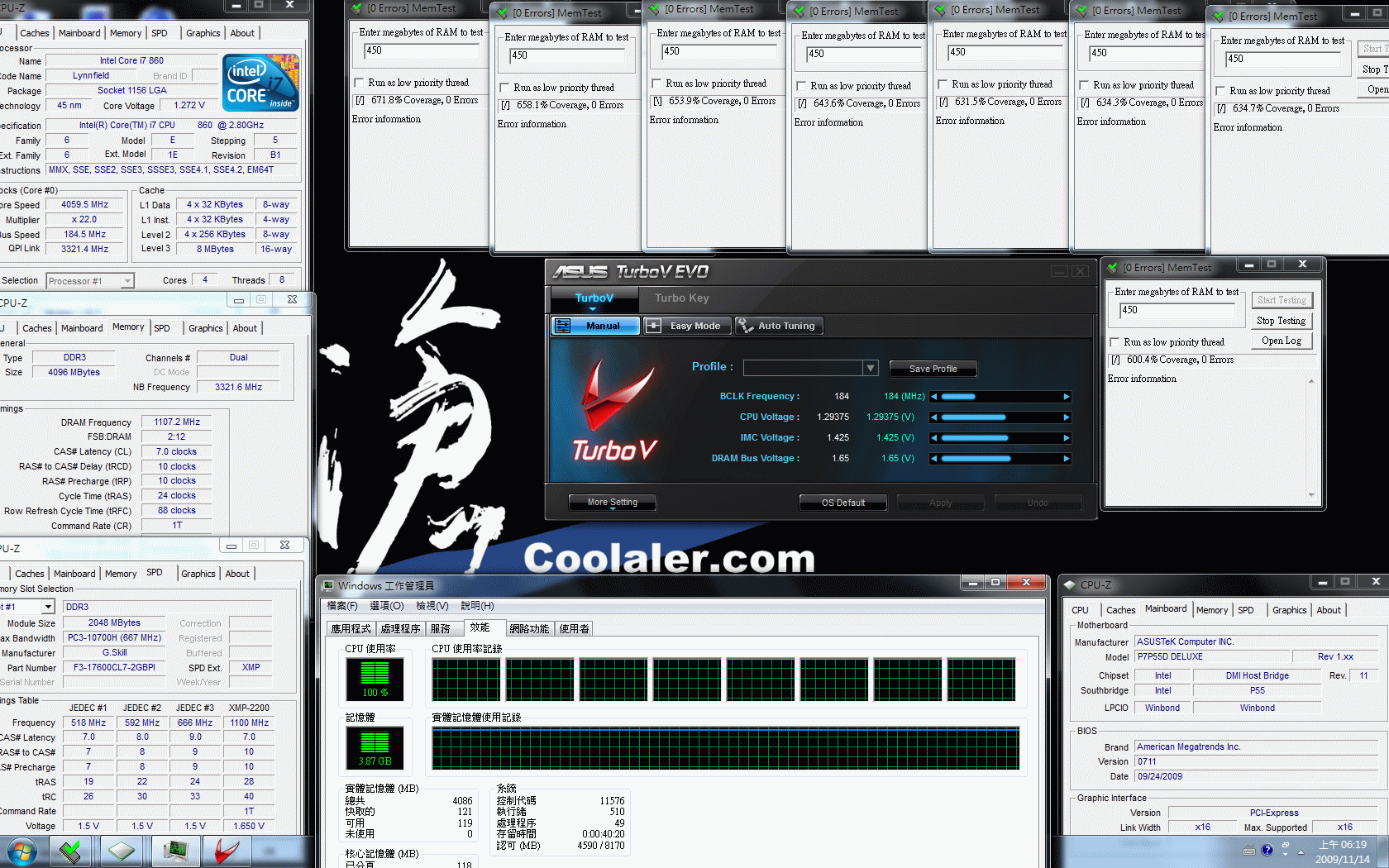Click OS Default in TurboV EVO

842,503
